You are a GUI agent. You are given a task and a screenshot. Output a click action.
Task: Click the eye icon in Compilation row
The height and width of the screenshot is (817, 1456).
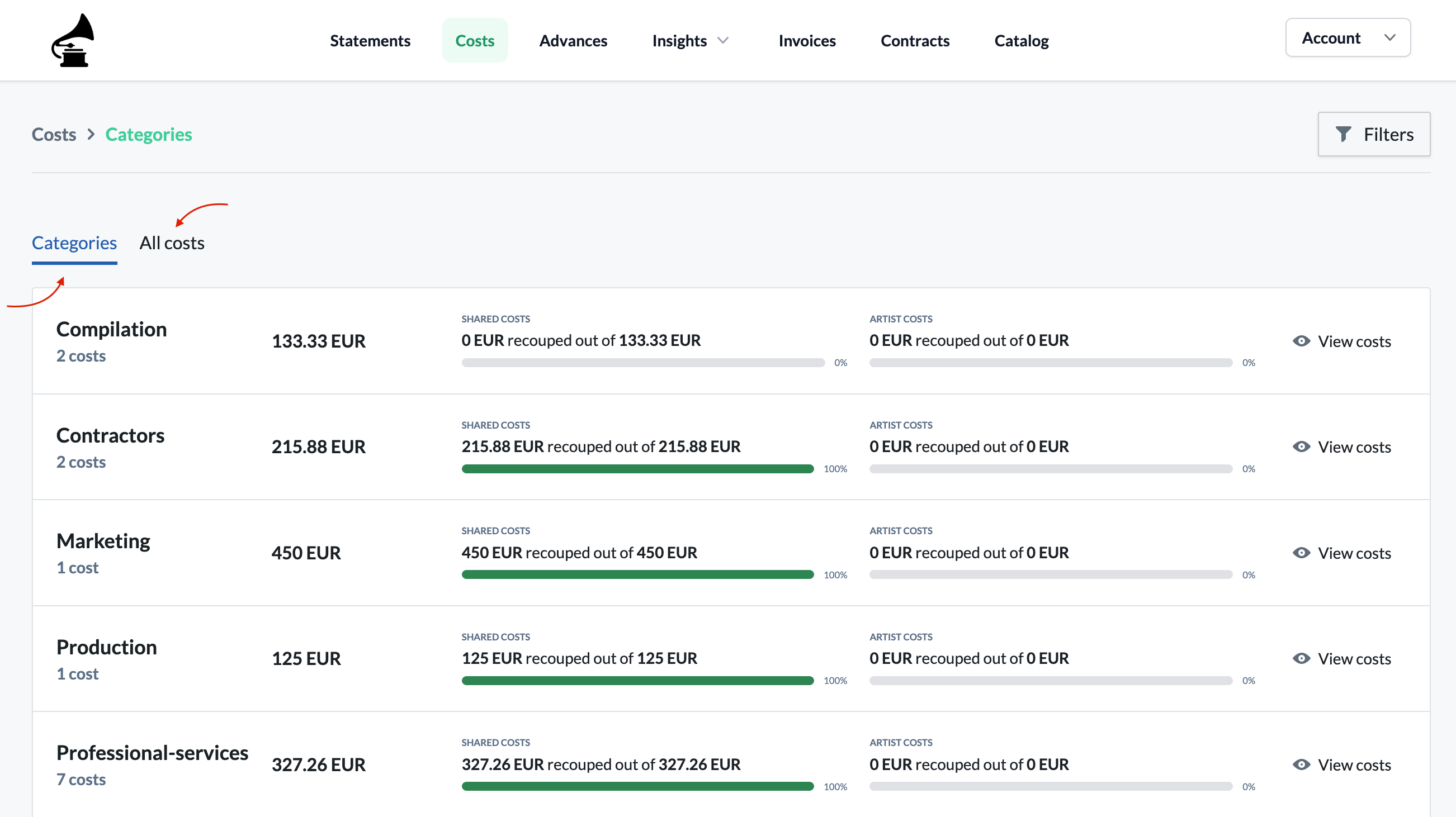click(x=1301, y=341)
